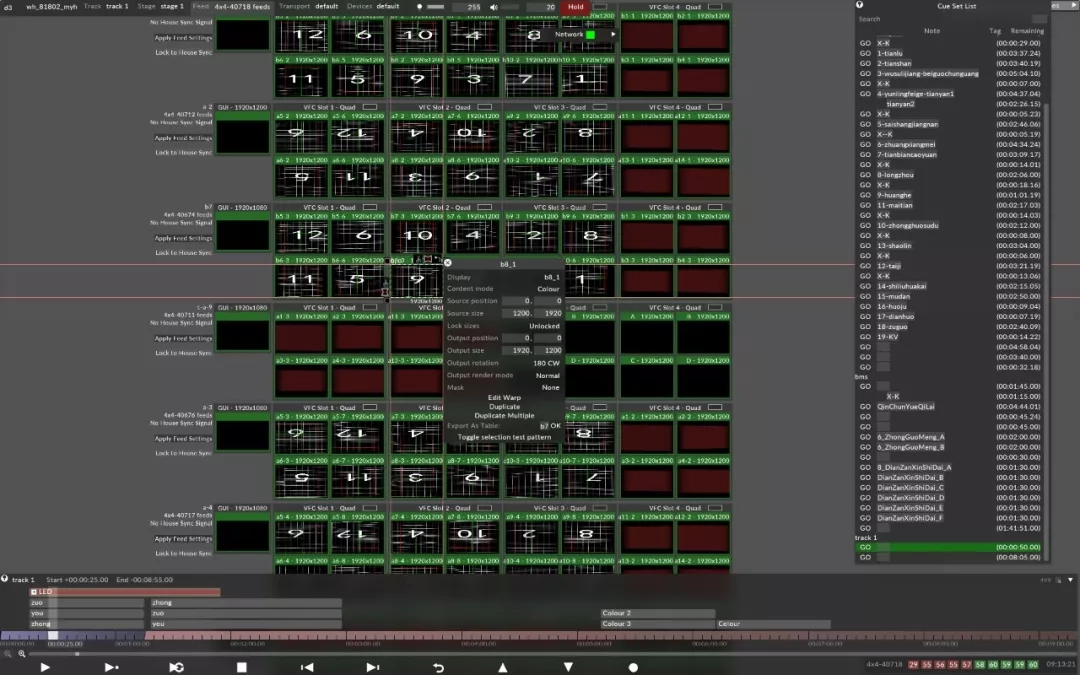Toggle VFC Slot 4 box in a 2 row
1080x675 pixels.
[x=715, y=107]
